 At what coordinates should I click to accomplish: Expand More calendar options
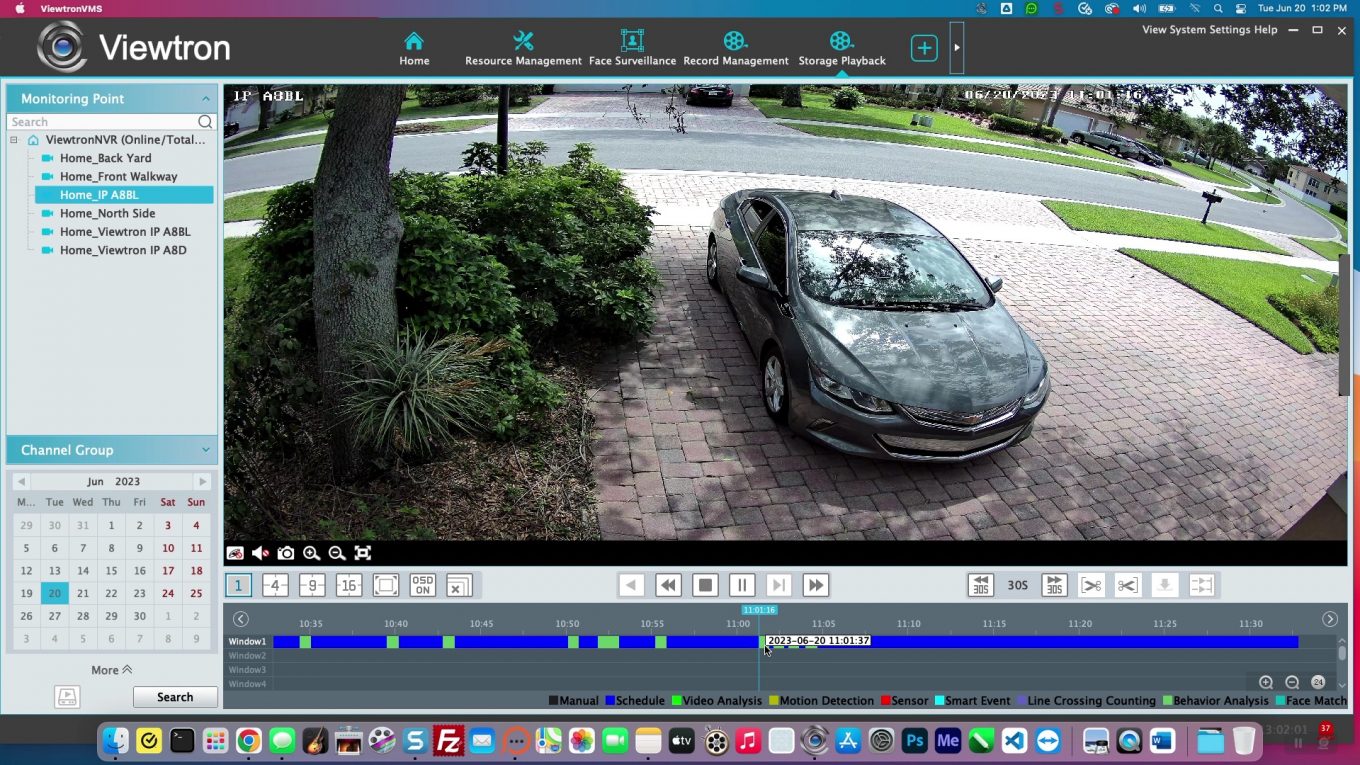110,669
